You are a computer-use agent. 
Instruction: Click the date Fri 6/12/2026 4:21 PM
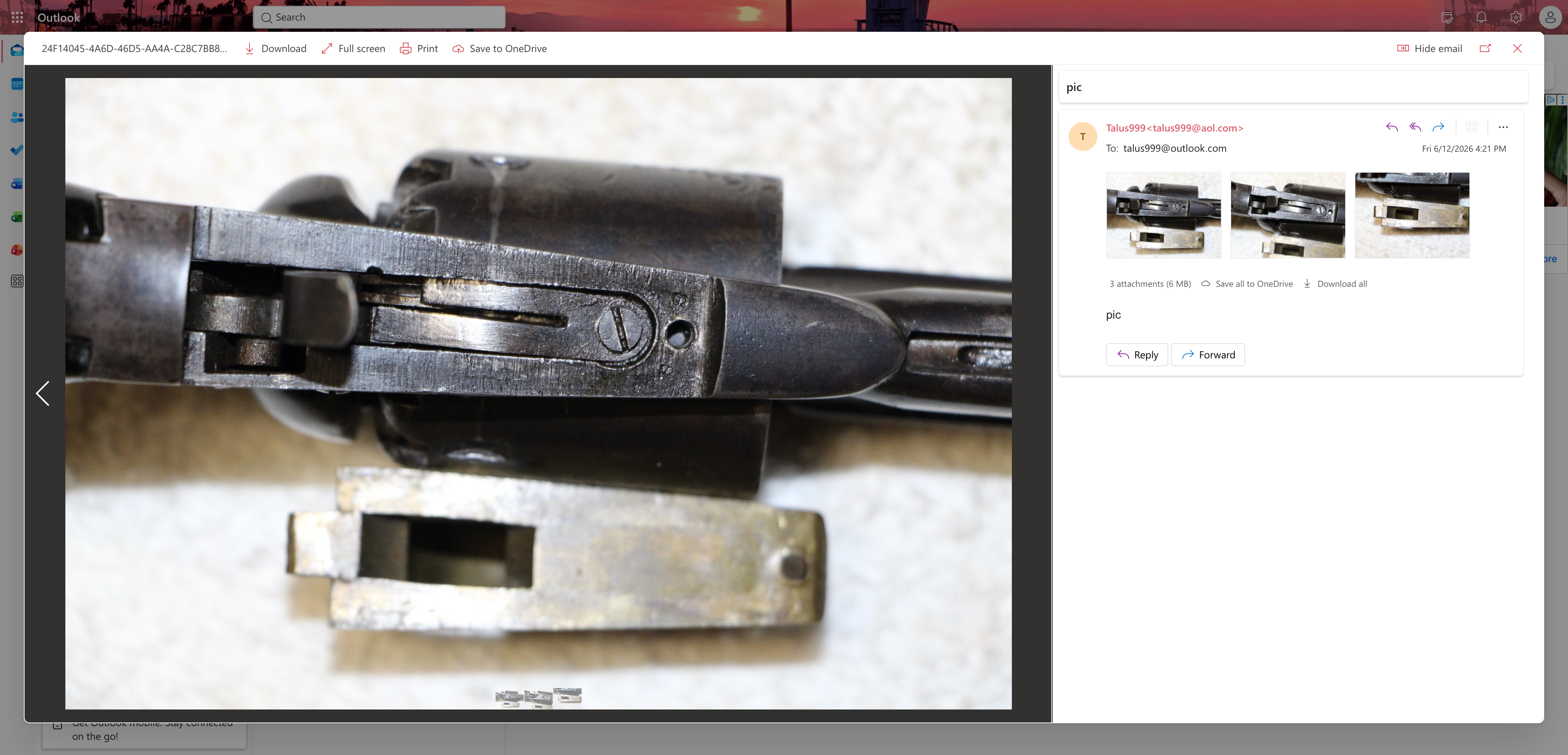tap(1464, 148)
